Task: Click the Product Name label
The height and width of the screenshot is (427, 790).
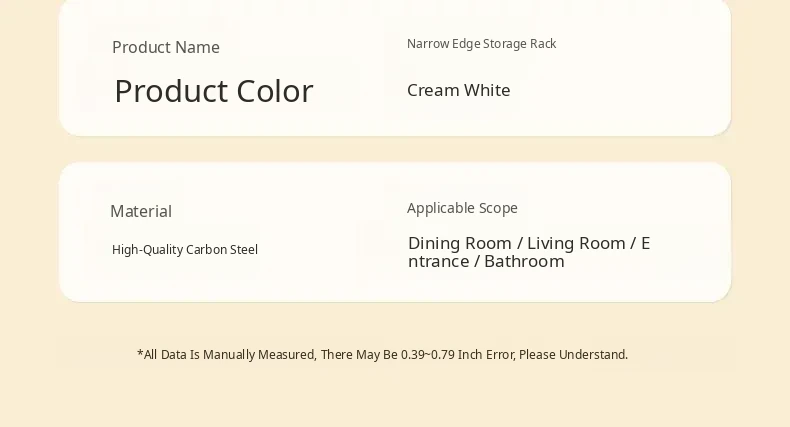Action: (x=165, y=47)
